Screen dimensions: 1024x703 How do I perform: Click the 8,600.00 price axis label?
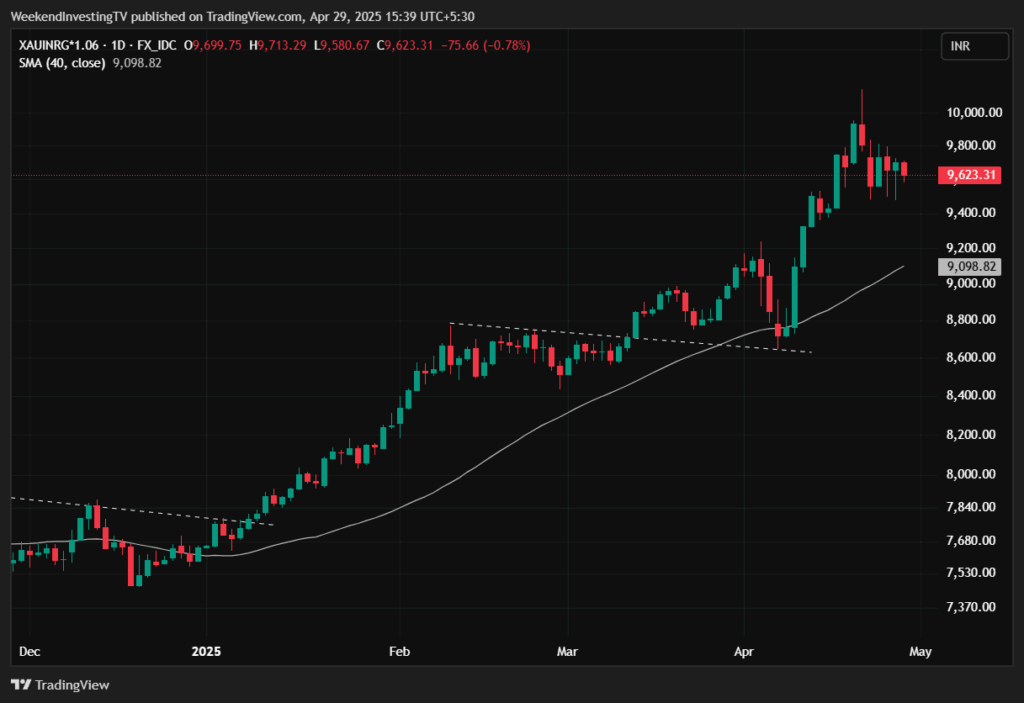click(971, 357)
